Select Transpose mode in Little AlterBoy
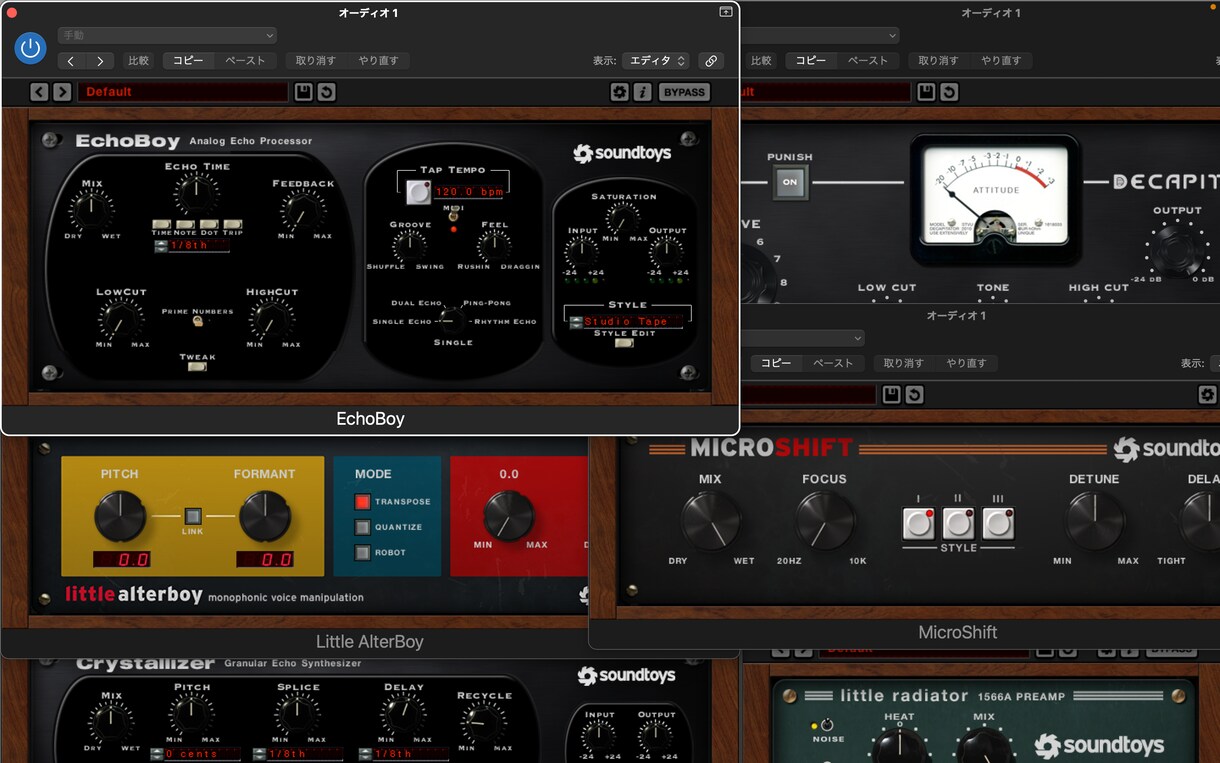1220x763 pixels. (362, 502)
